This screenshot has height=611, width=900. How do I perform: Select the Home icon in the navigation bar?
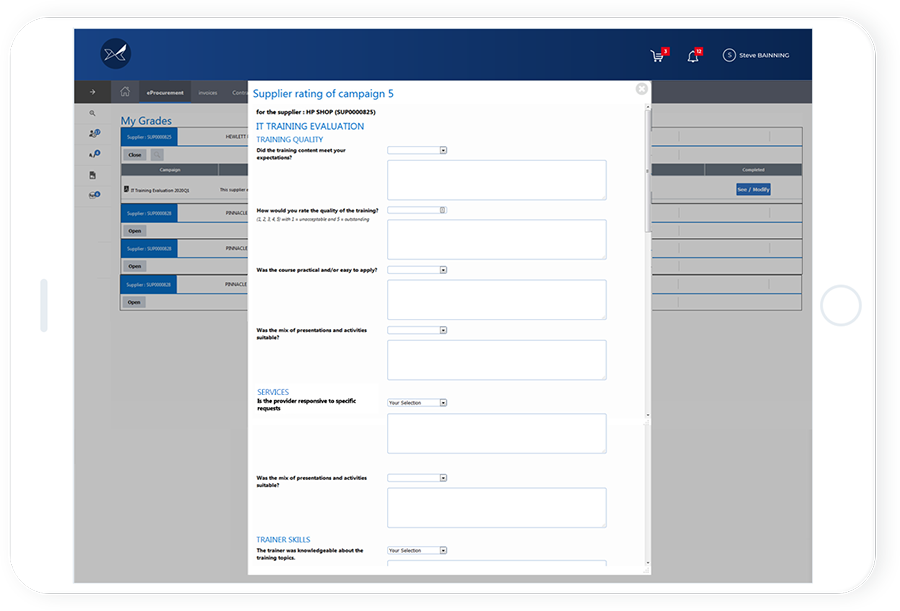(x=124, y=91)
